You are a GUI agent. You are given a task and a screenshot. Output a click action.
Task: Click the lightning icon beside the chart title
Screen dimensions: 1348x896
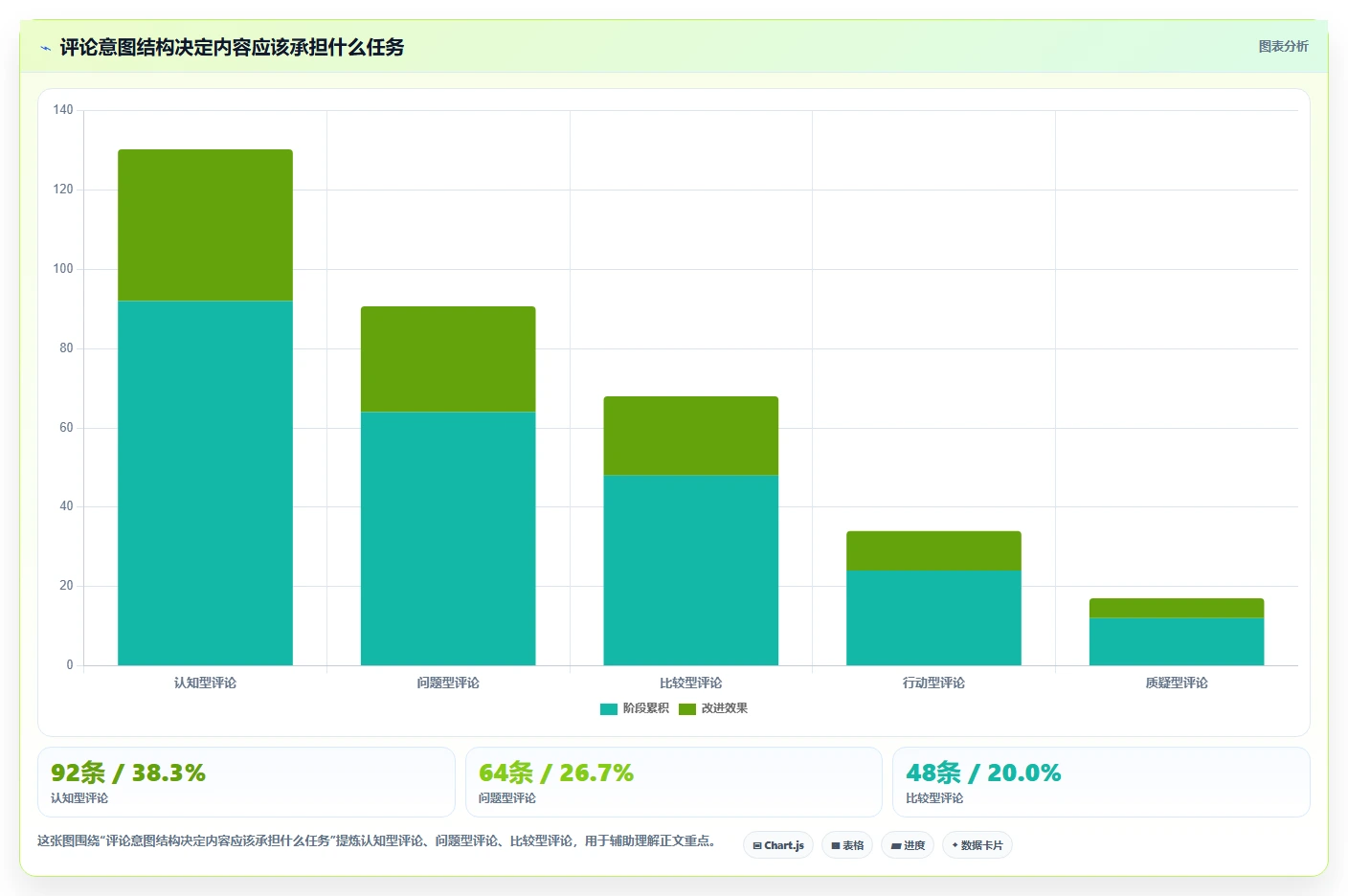tap(45, 48)
